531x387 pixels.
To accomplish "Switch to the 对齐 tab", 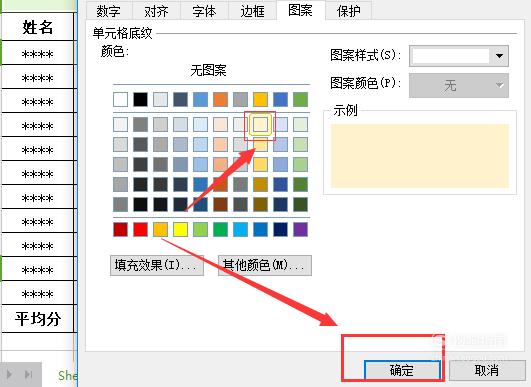I will (x=156, y=11).
